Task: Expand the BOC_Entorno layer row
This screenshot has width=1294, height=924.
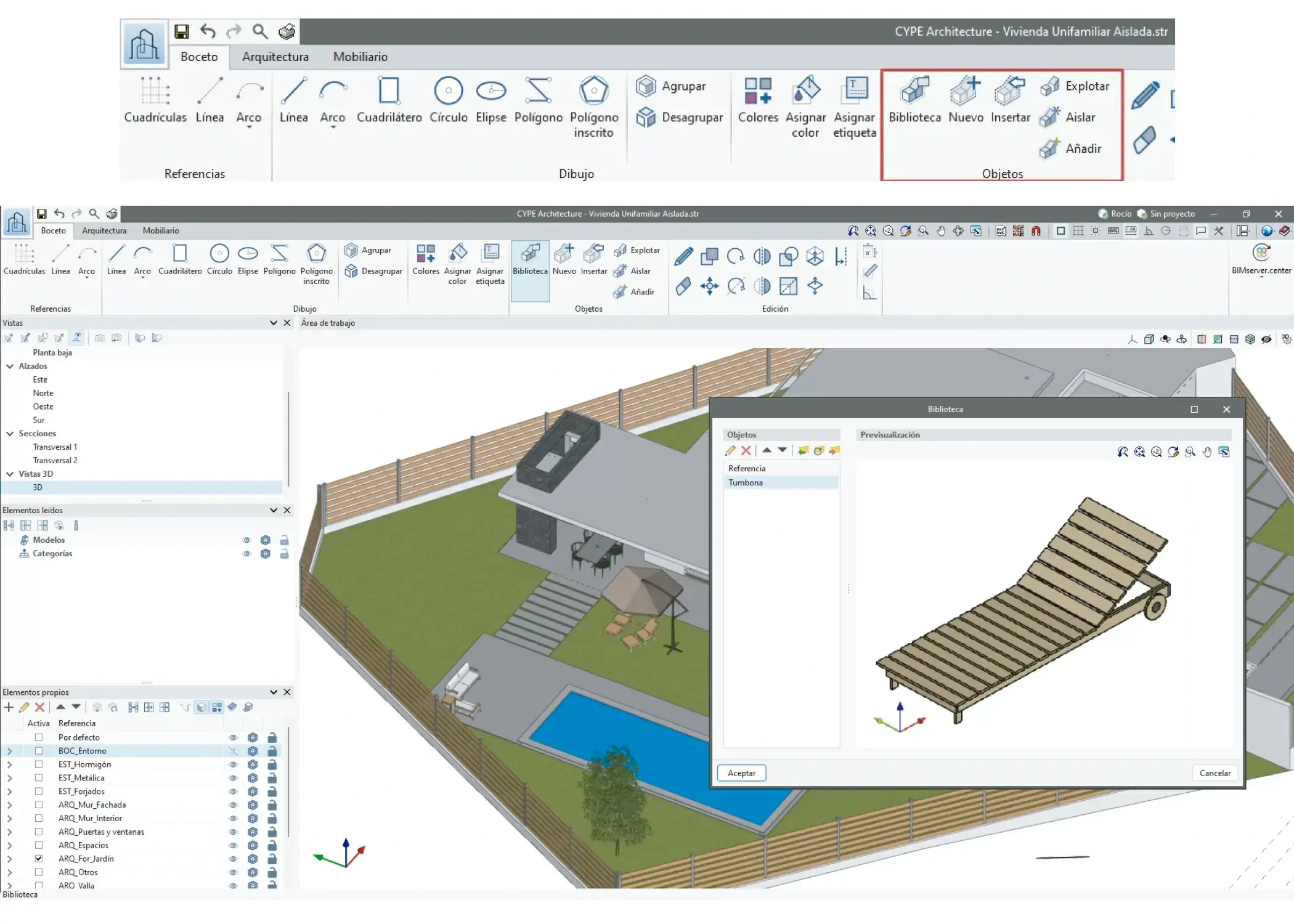Action: coord(9,751)
